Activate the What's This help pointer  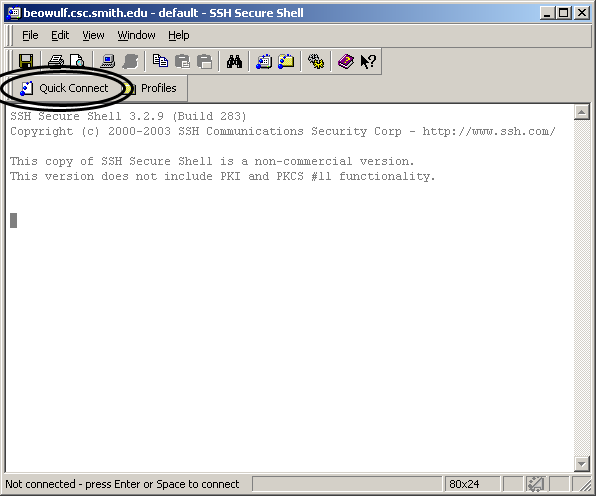(368, 61)
